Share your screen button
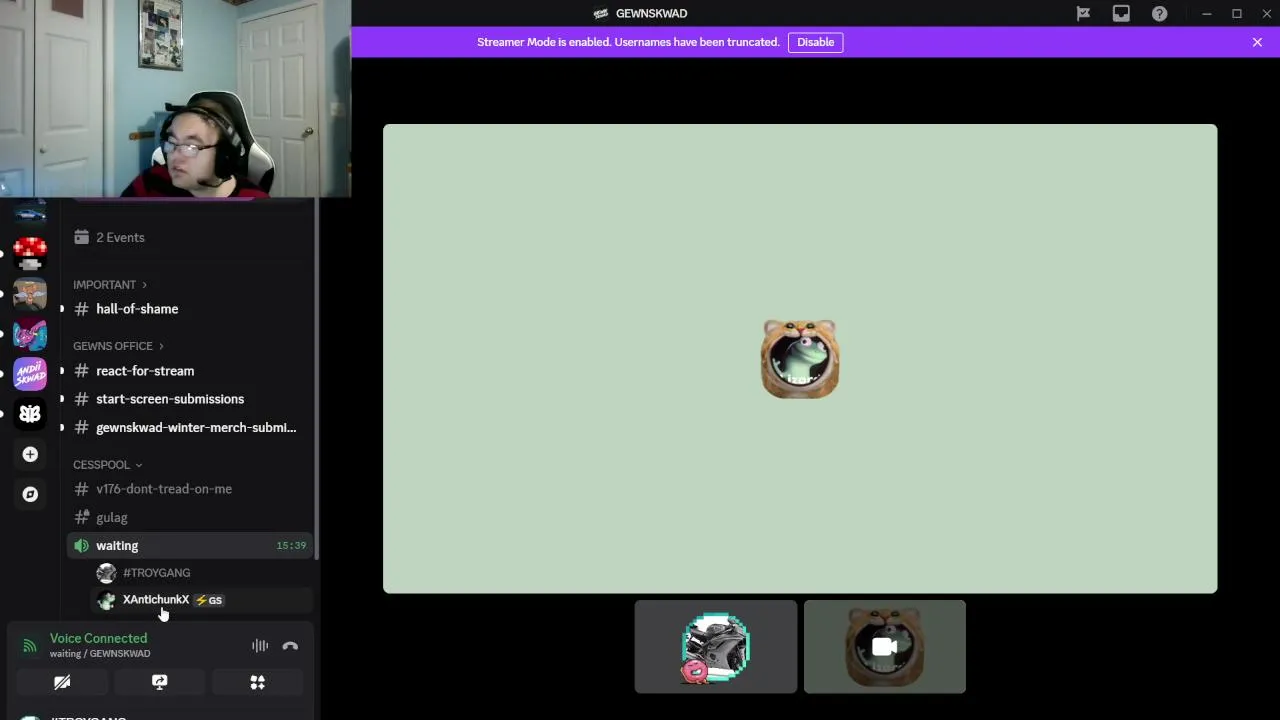Viewport: 1280px width, 720px height. click(x=160, y=682)
